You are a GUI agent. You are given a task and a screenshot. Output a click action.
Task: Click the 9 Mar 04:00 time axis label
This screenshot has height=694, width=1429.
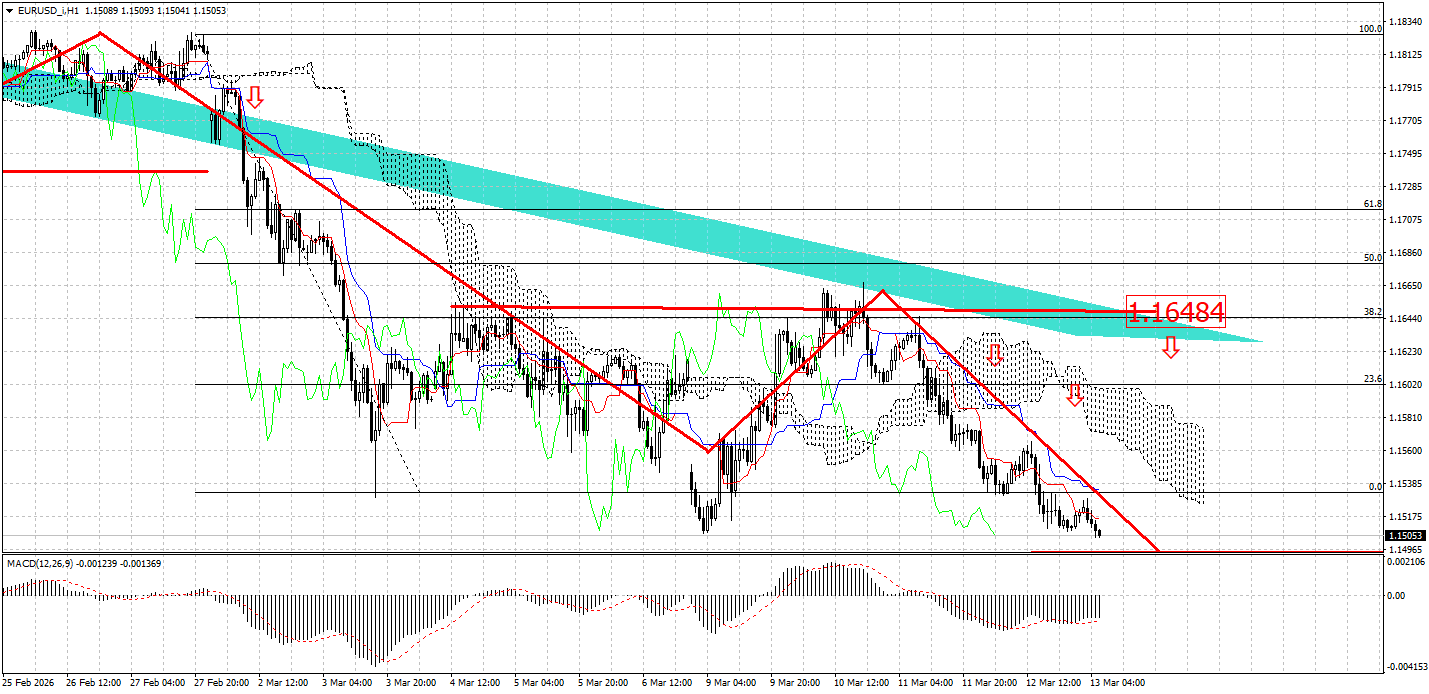click(731, 683)
